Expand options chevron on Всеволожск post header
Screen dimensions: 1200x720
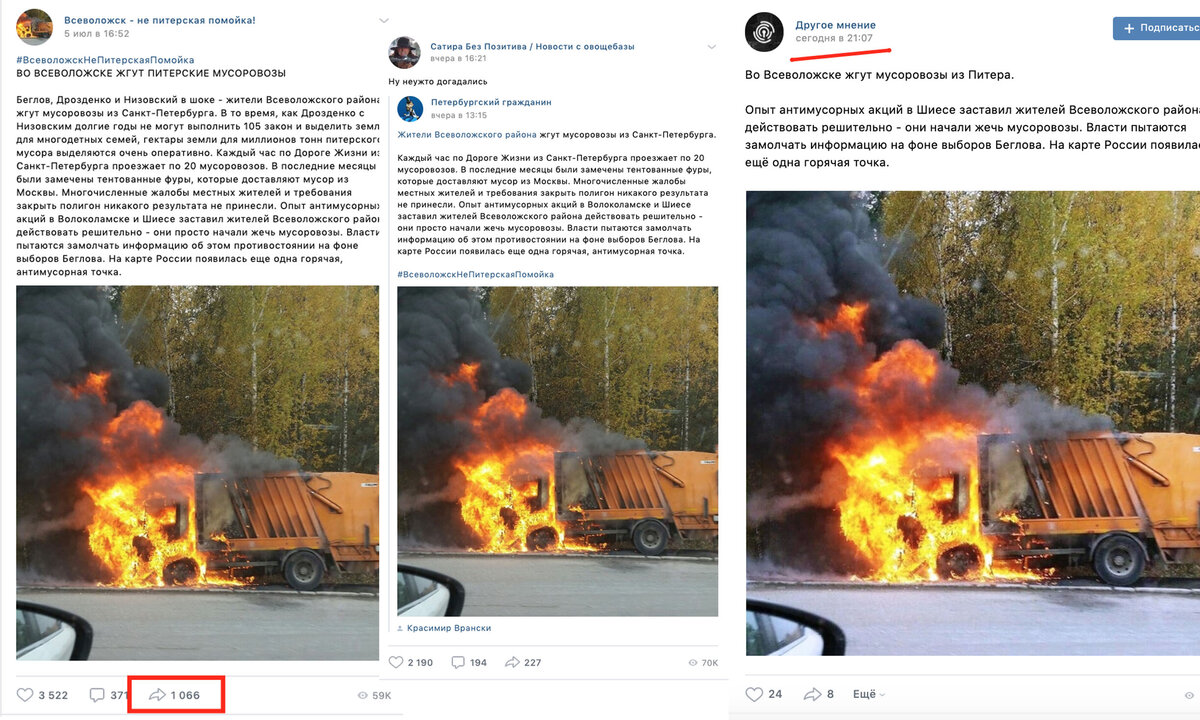tap(384, 21)
